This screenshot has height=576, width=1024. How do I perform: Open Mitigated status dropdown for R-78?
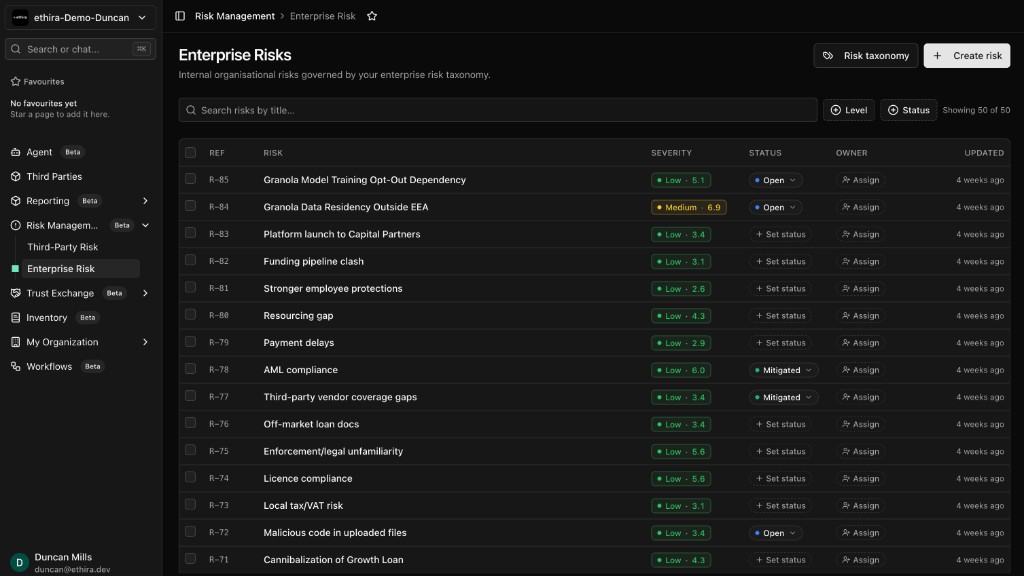(783, 370)
